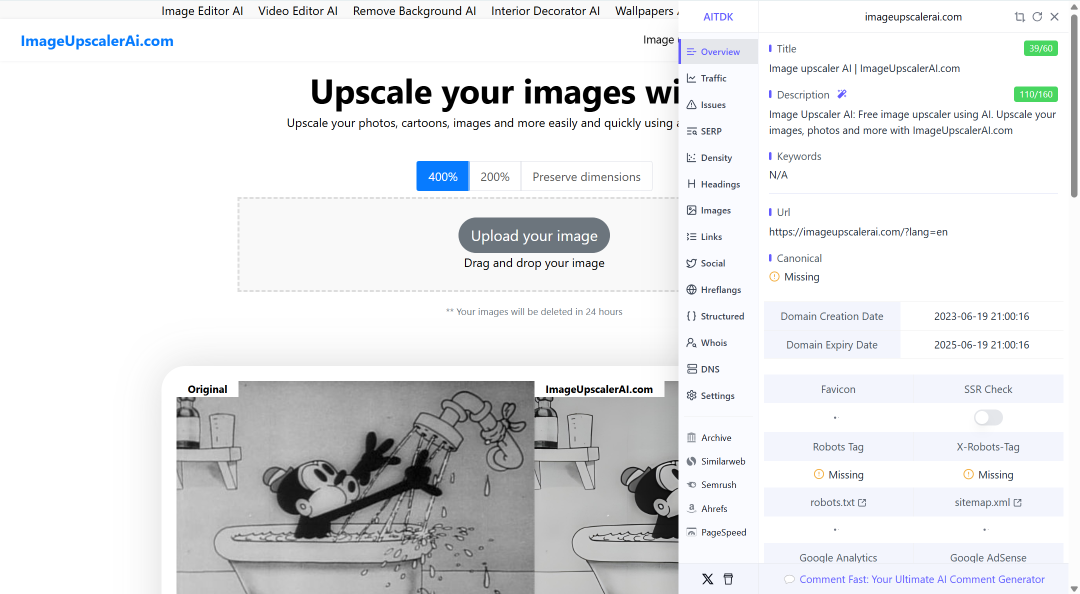
Task: Click the Links list icon
Action: [692, 236]
